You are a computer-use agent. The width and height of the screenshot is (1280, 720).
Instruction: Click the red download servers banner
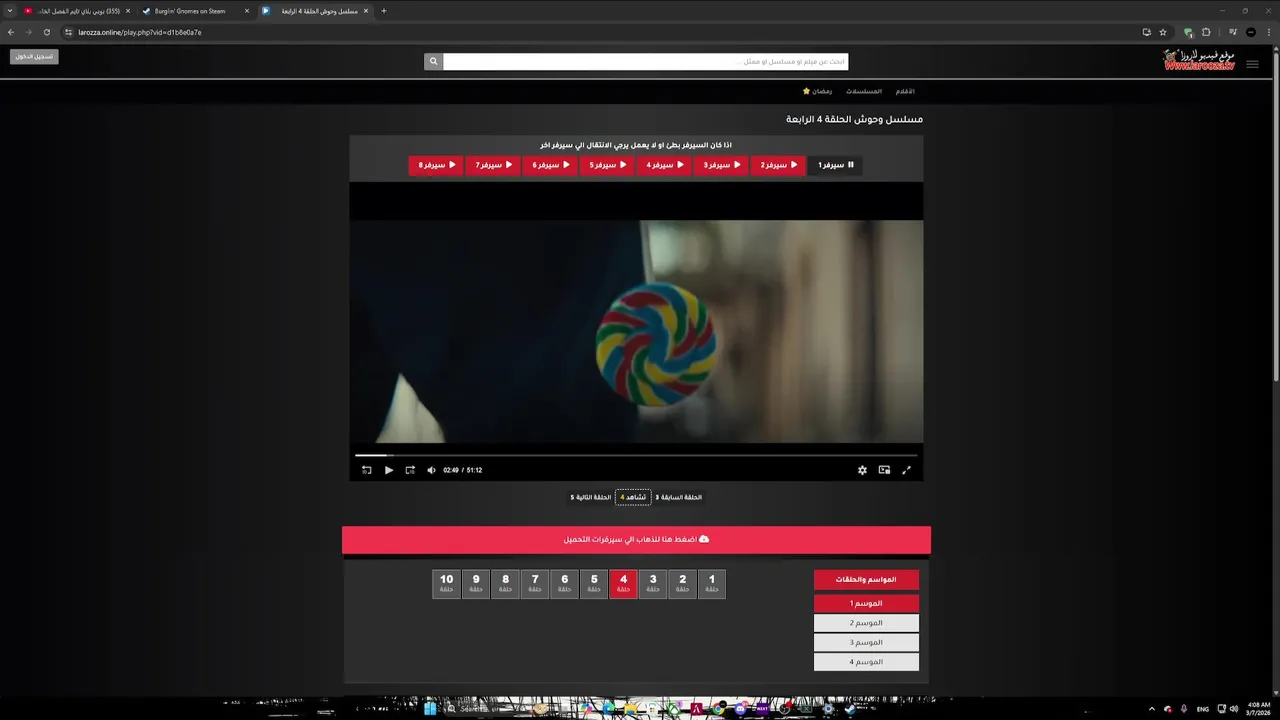(x=636, y=540)
